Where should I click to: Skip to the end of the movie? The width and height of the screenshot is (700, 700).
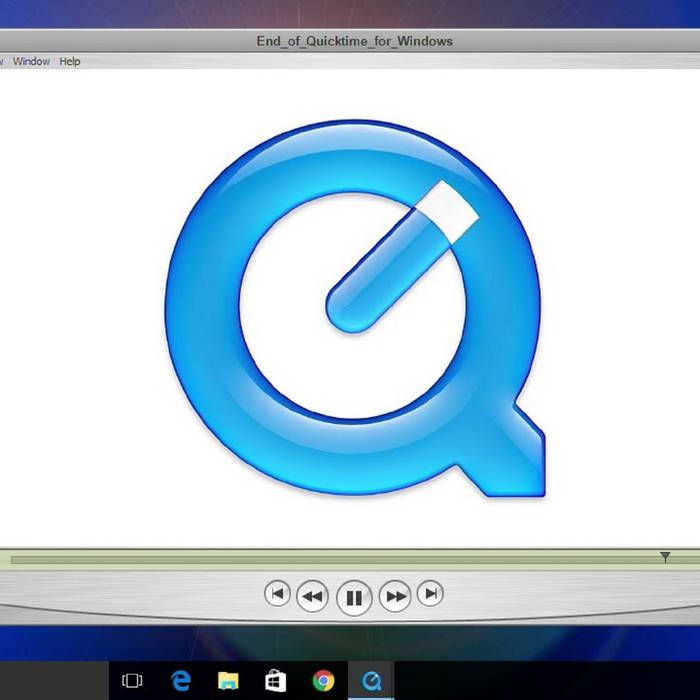point(430,594)
